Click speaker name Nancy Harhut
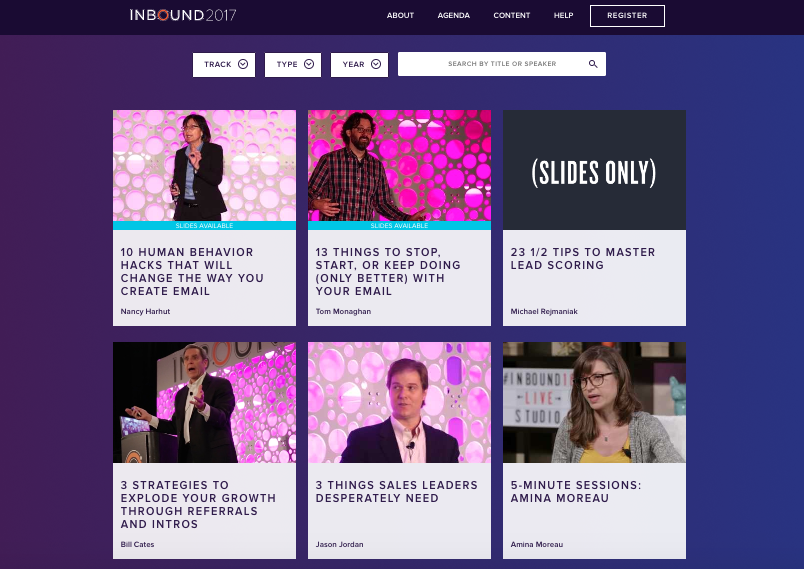Screen dimensions: 804x569 pyautogui.click(x=145, y=311)
